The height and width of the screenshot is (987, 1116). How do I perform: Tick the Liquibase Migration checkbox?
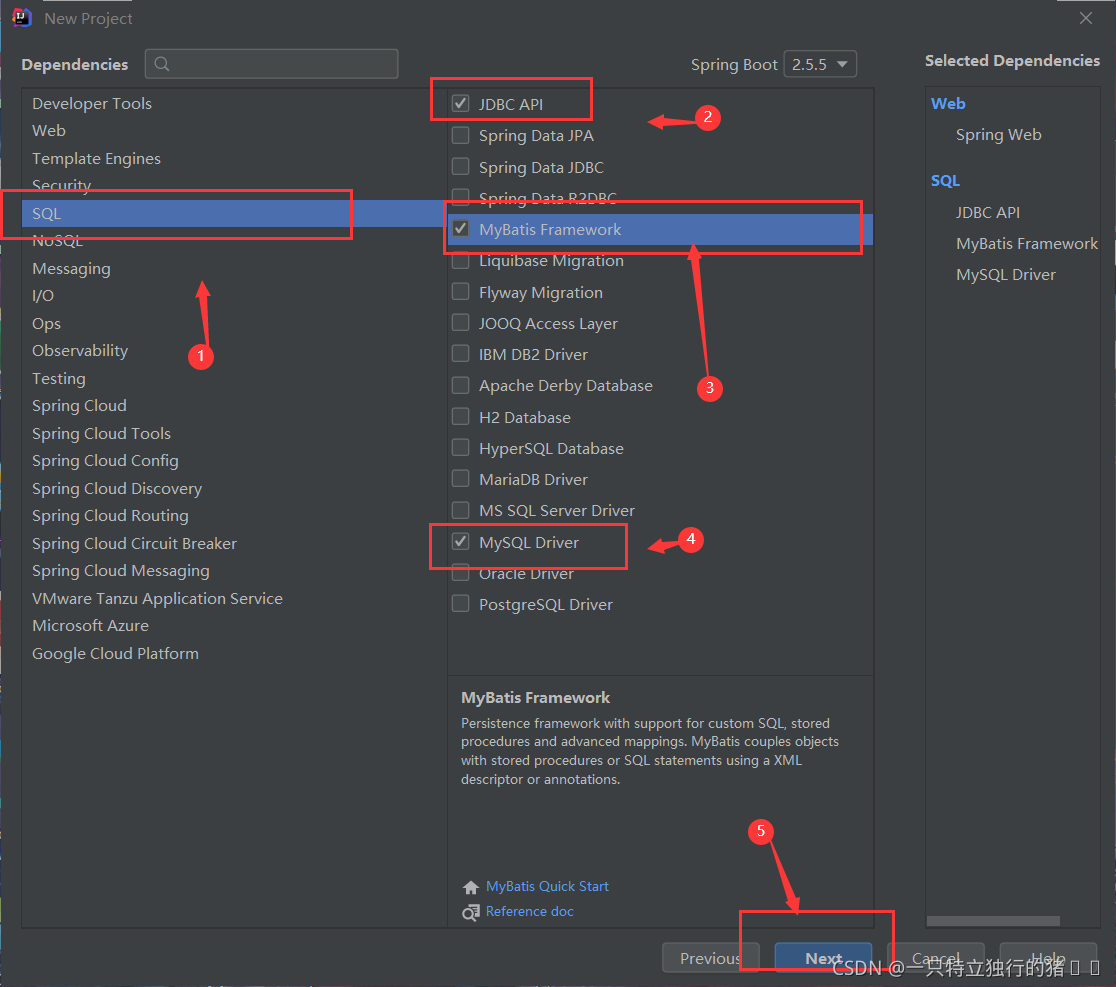pyautogui.click(x=460, y=260)
